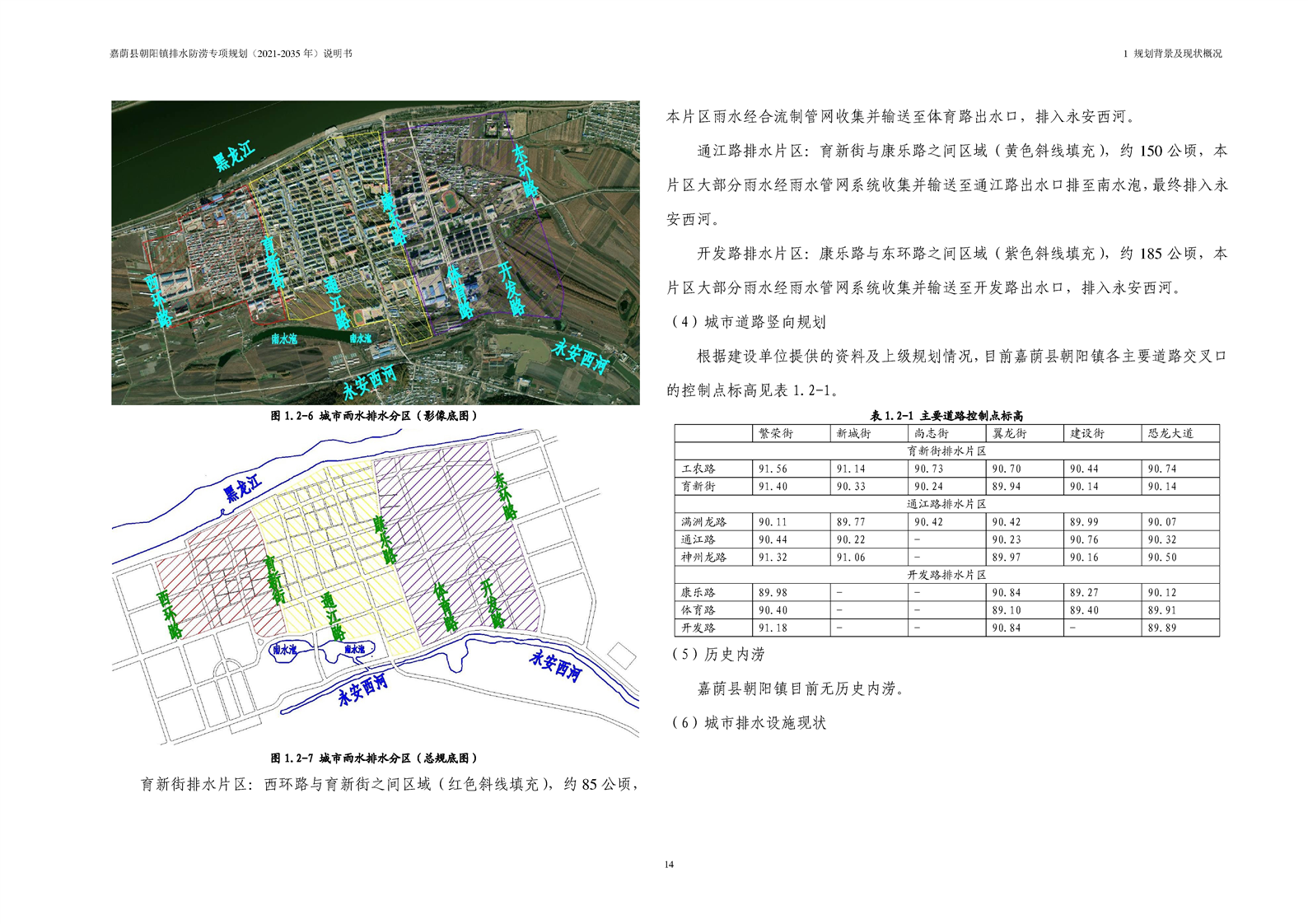
Task: Click the cell value 91.32
Action: pyautogui.click(x=773, y=558)
